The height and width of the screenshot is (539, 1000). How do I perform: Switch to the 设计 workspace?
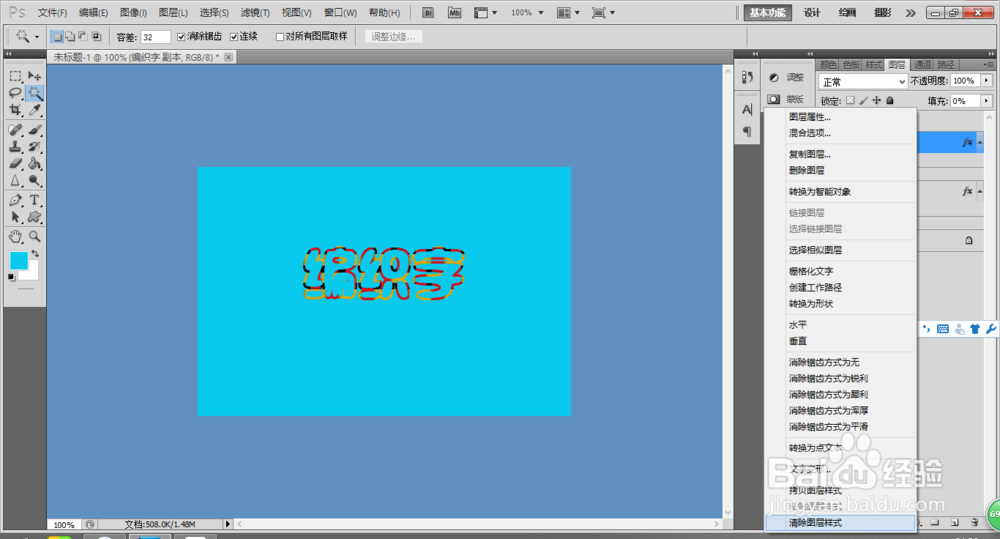(x=812, y=13)
